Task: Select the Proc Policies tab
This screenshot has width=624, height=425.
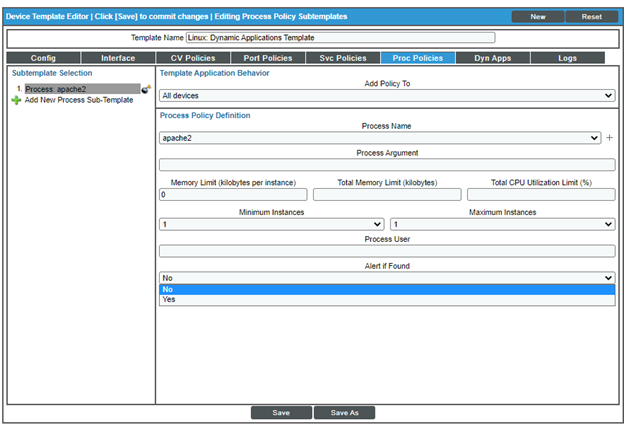Action: [418, 58]
